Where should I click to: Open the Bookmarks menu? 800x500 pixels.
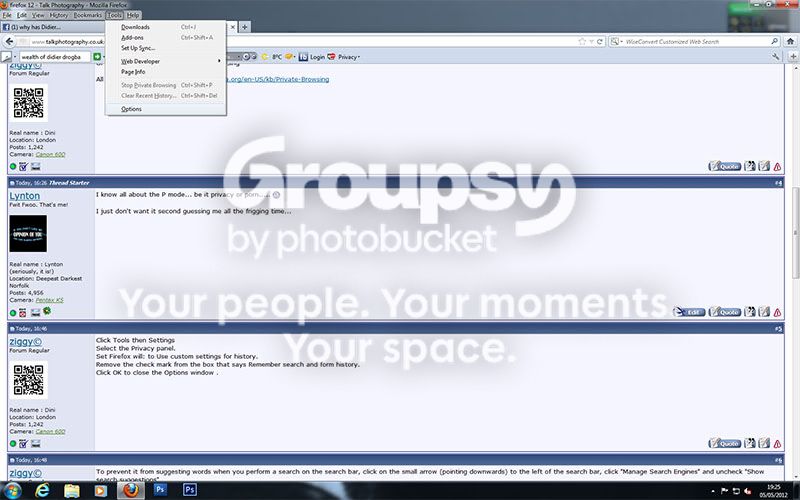87,15
